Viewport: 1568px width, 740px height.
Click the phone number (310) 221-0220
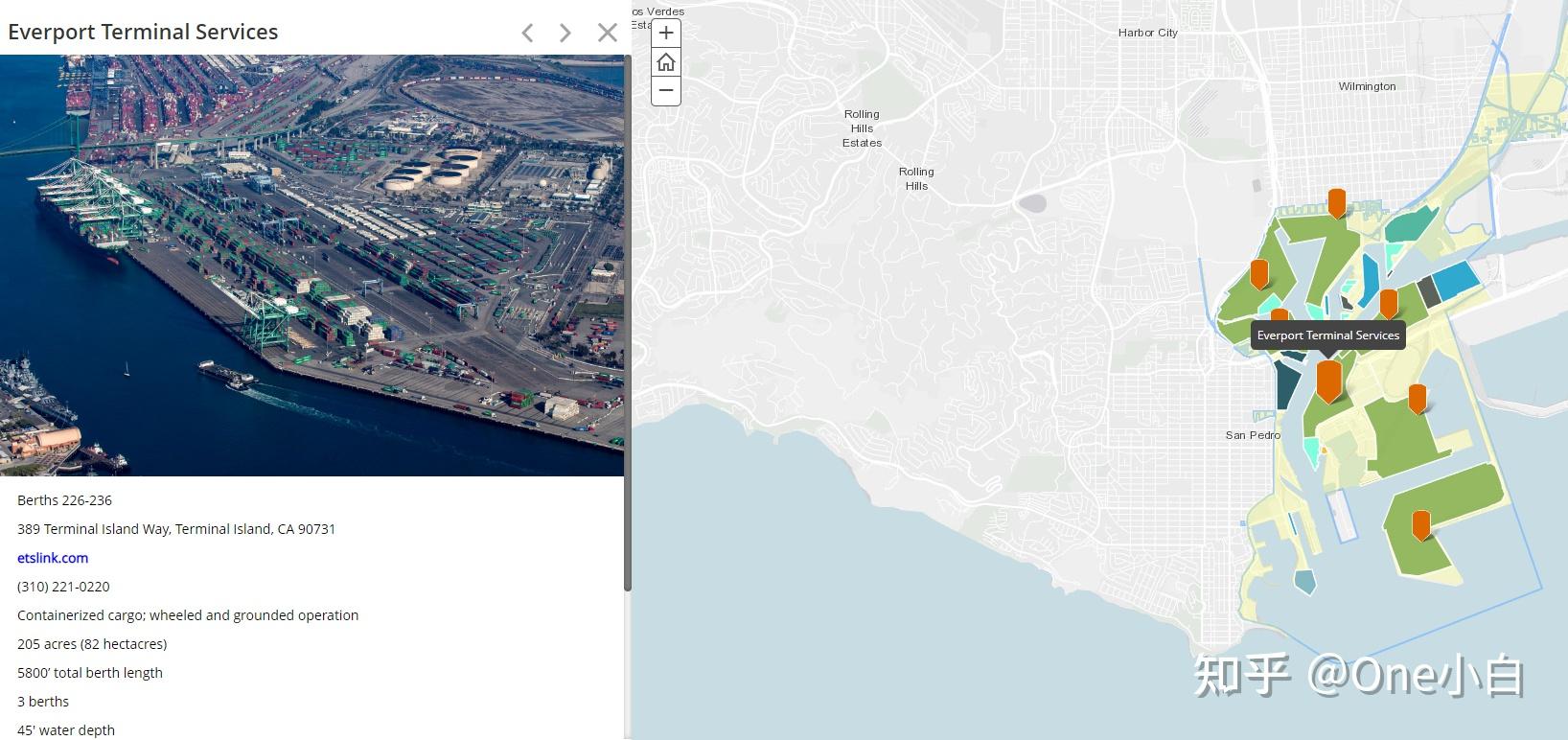[63, 587]
